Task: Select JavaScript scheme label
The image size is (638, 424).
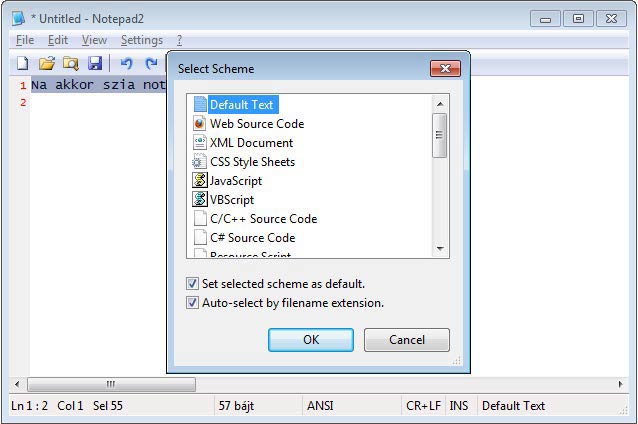Action: pos(236,181)
